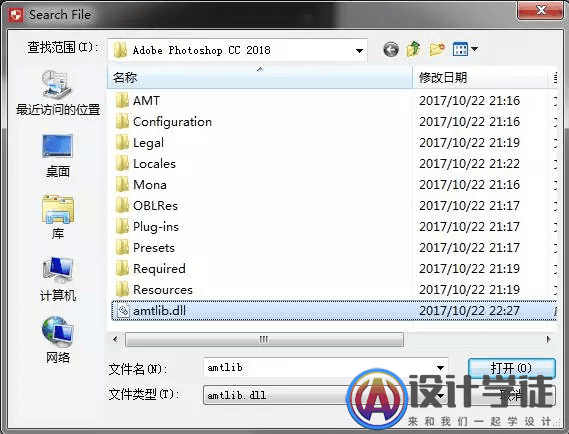
Task: Select the Presets folder name
Action: click(154, 248)
